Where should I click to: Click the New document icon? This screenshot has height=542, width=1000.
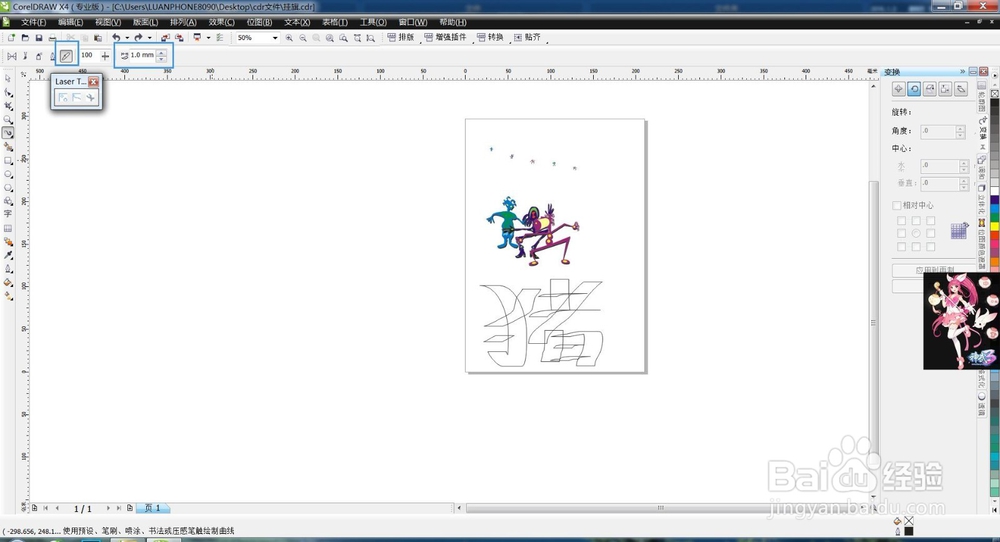(x=11, y=38)
